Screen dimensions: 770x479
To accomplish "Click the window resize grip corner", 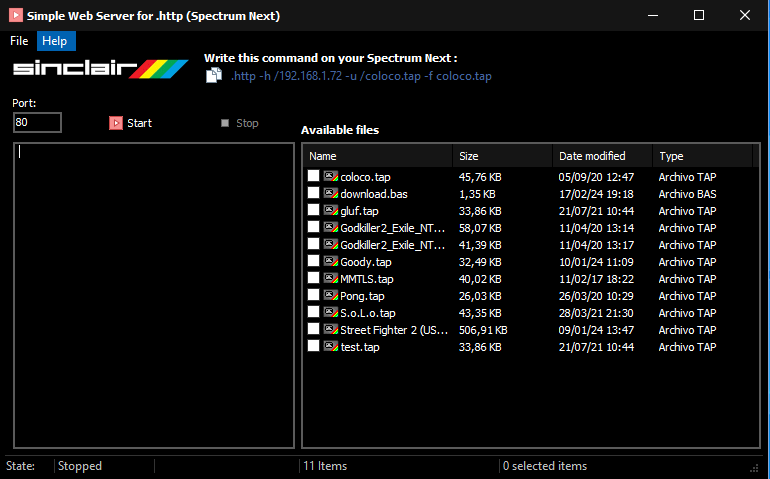I will [754, 468].
